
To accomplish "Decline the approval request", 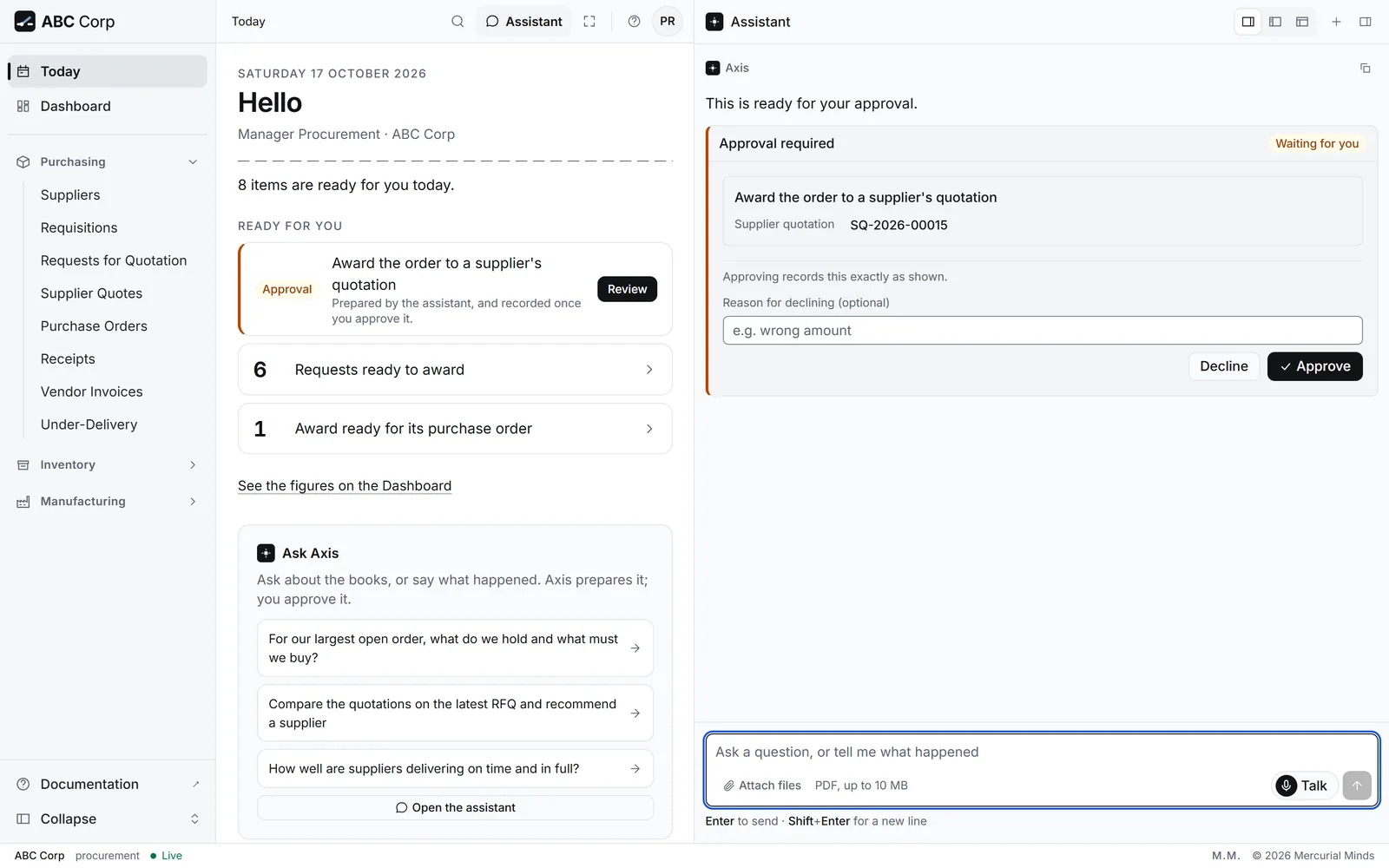I will pyautogui.click(x=1223, y=366).
